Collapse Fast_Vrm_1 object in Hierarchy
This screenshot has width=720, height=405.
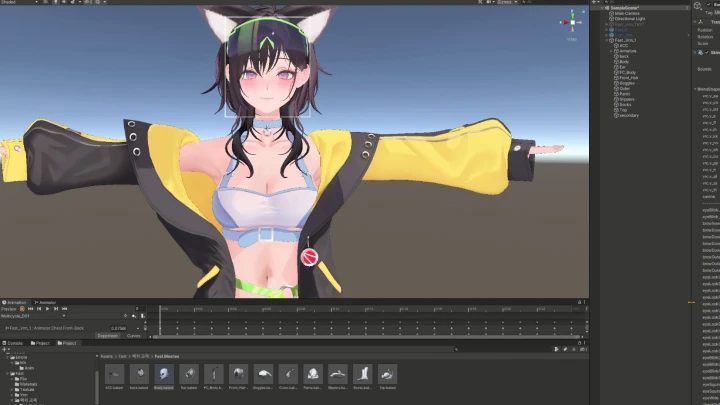tap(607, 40)
